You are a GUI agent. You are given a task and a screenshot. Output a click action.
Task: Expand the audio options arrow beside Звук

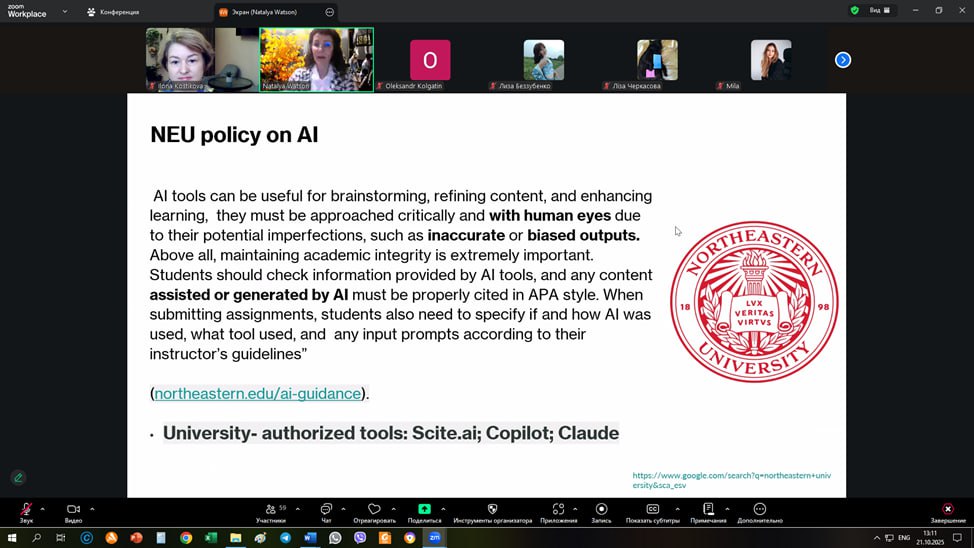click(x=42, y=509)
